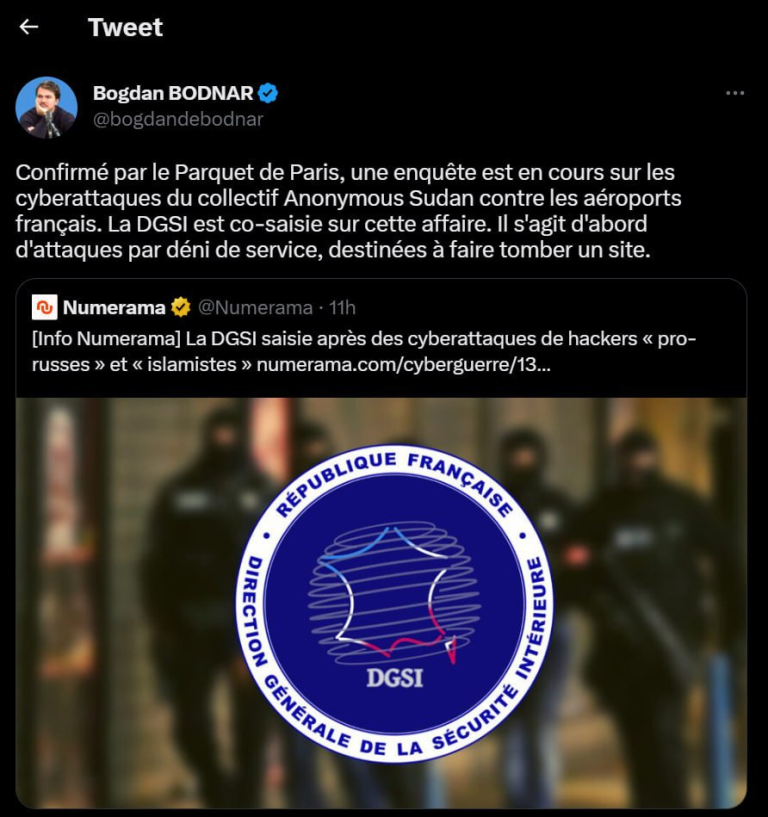Viewport: 768px width, 817px height.
Task: Click the @Numerama handle
Action: pos(255,307)
